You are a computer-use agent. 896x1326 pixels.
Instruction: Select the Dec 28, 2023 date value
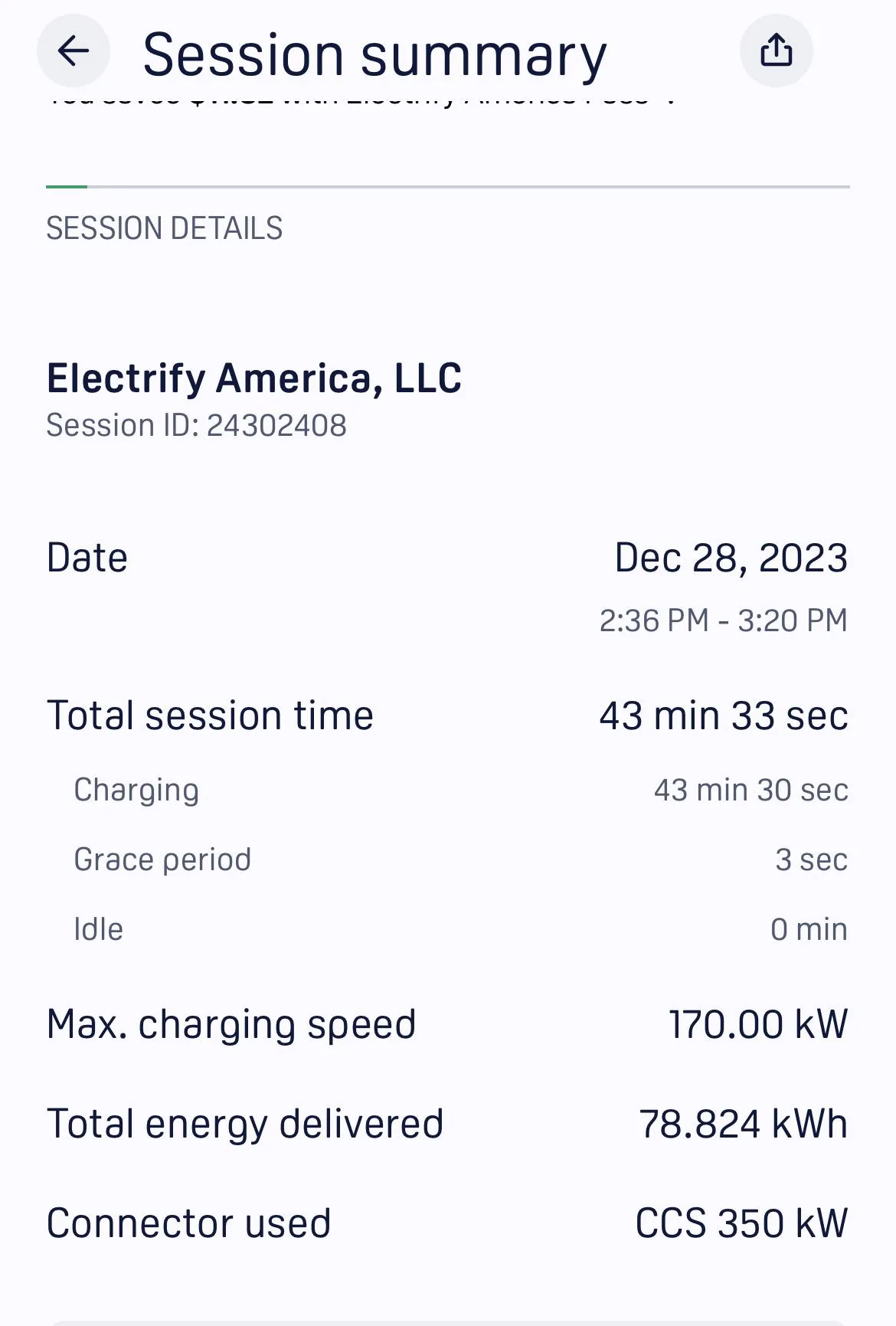click(731, 558)
